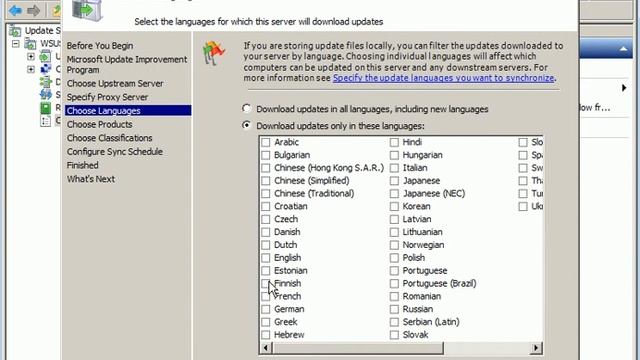Check the Chinese (Traditional) box

click(x=266, y=193)
